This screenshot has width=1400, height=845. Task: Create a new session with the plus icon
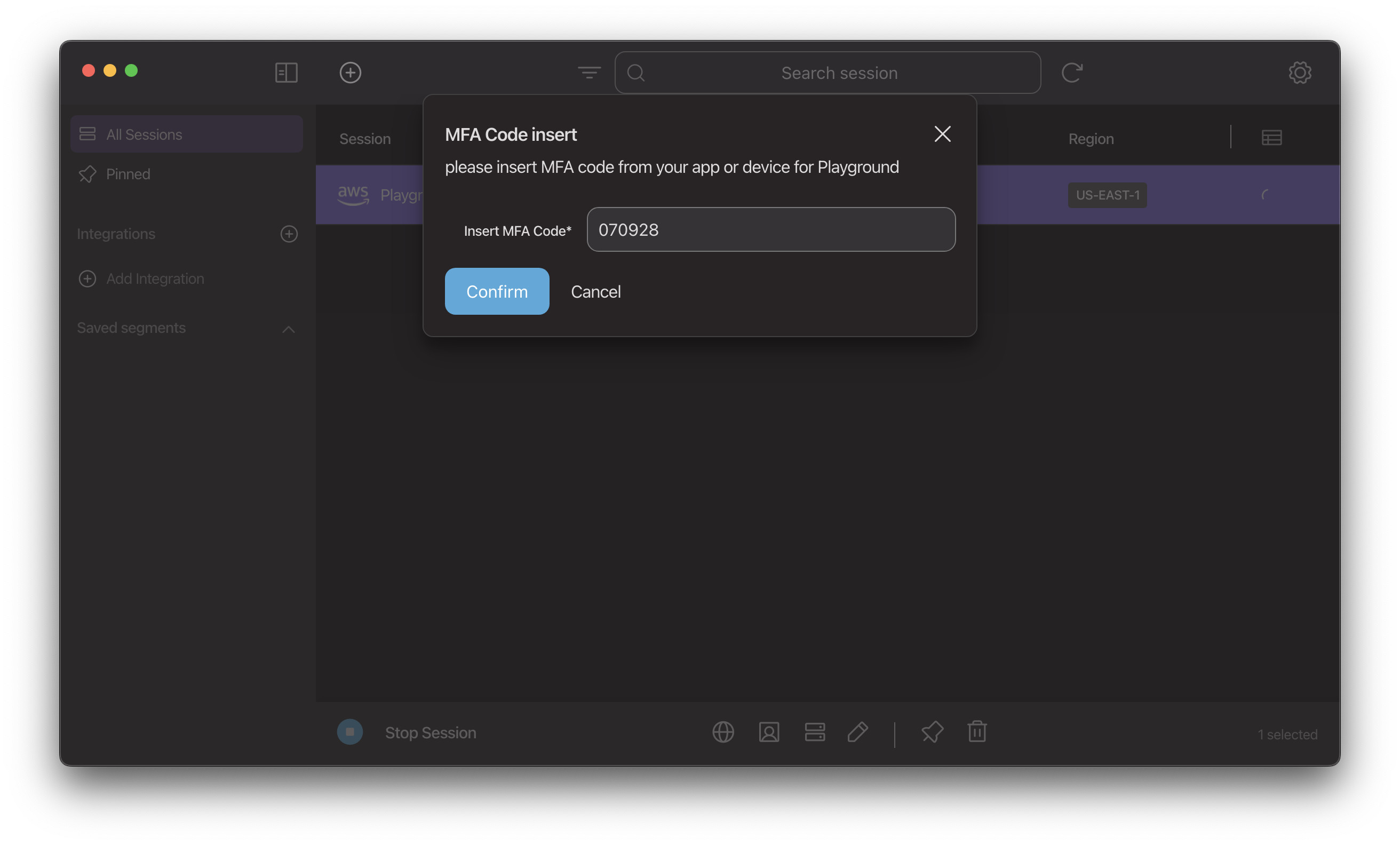[x=350, y=72]
